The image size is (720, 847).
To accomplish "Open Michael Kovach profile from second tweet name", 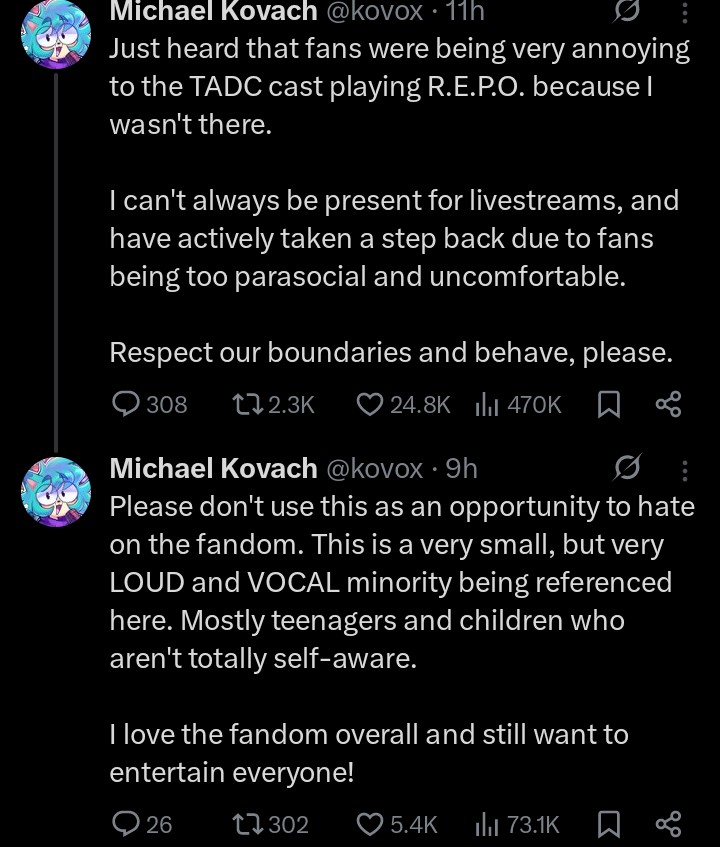I will click(213, 468).
